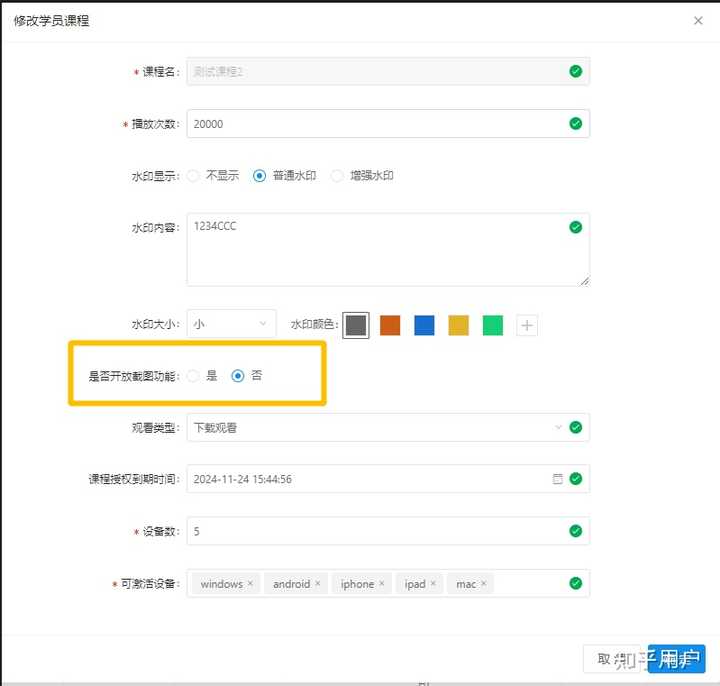
Task: Click the windows tag text
Action: point(221,584)
